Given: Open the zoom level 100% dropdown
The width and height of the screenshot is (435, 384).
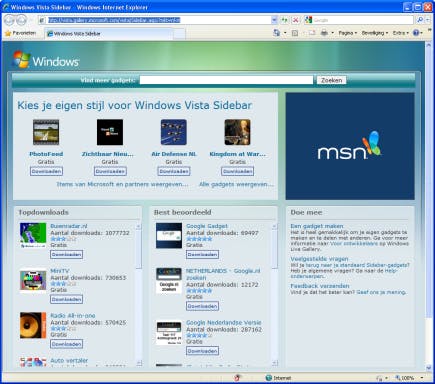Looking at the screenshot, I should tap(422, 378).
